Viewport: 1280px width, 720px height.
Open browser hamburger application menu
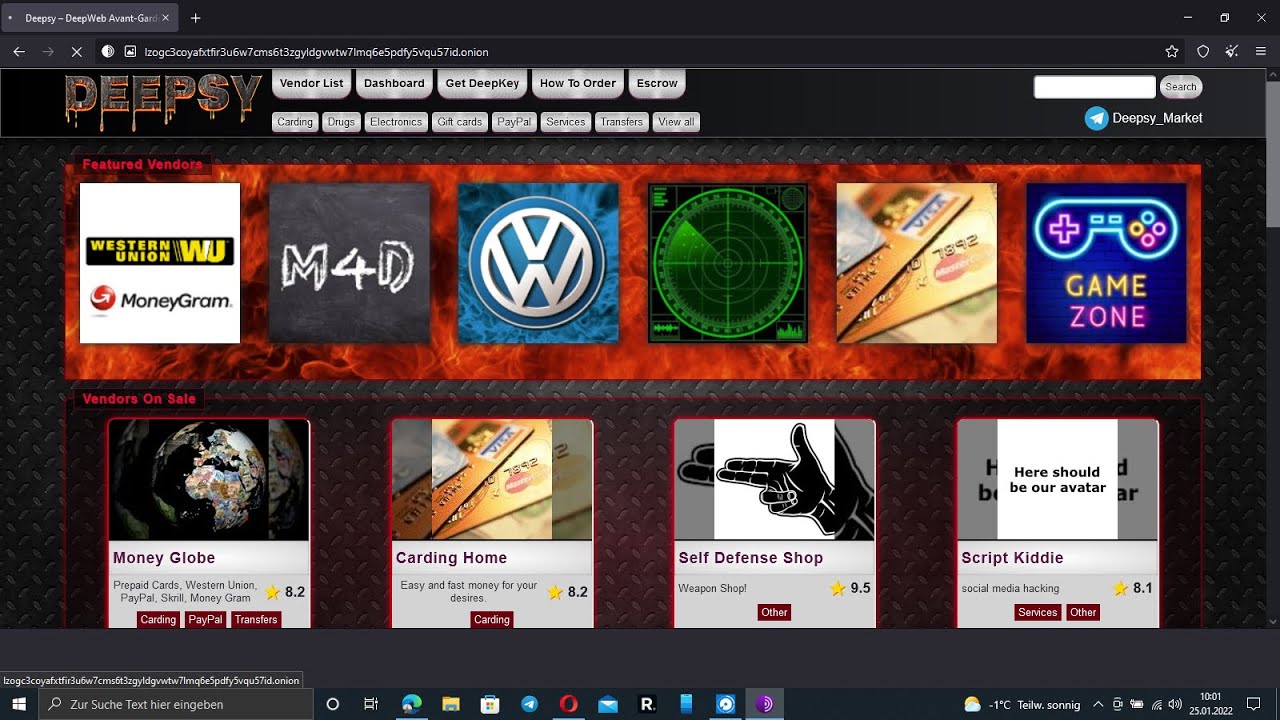point(1261,51)
